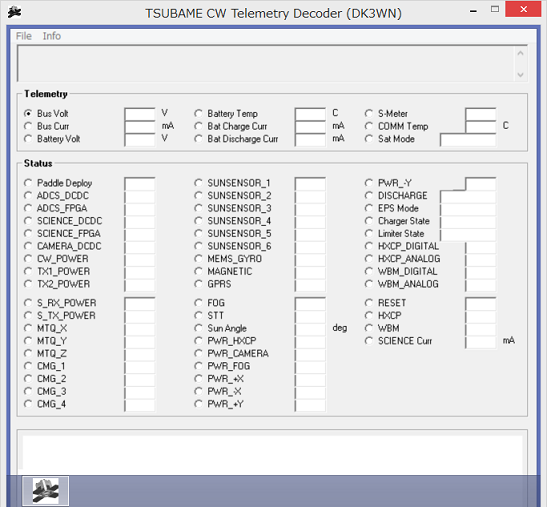Screen dimensions: 547x507
Task: Open the Info menu
Action: 52,36
